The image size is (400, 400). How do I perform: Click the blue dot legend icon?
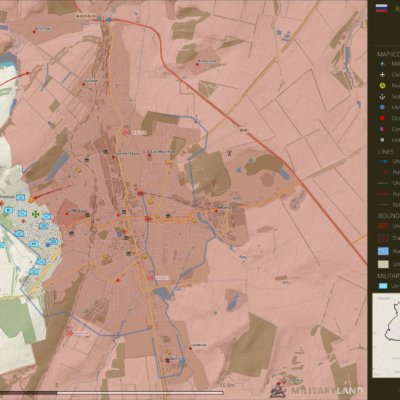pyautogui.click(x=383, y=107)
